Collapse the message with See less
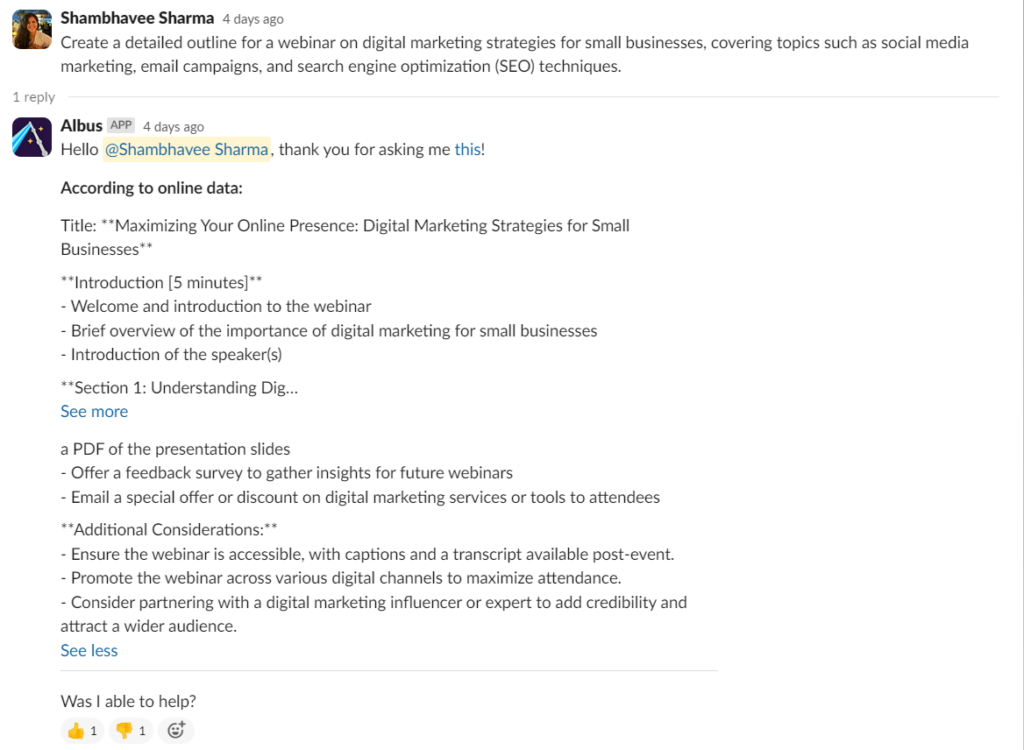1024x750 pixels. tap(89, 650)
